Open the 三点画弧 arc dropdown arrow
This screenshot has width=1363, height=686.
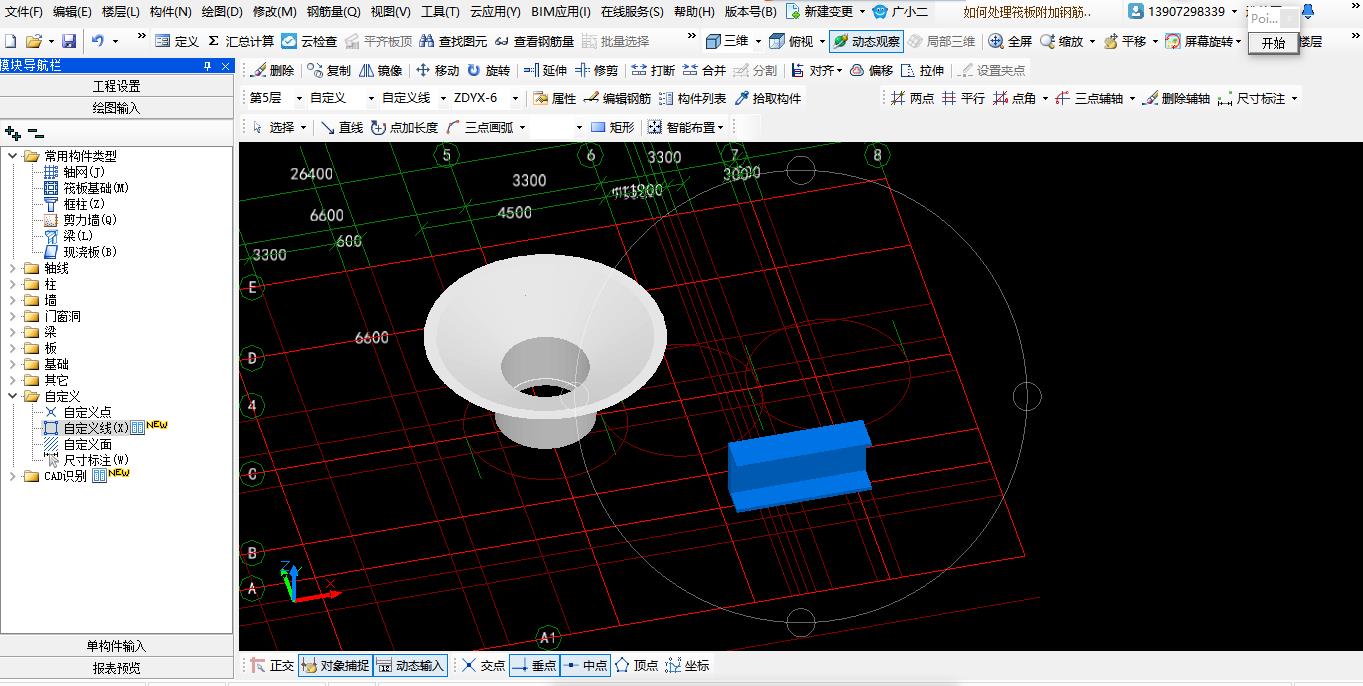(522, 128)
